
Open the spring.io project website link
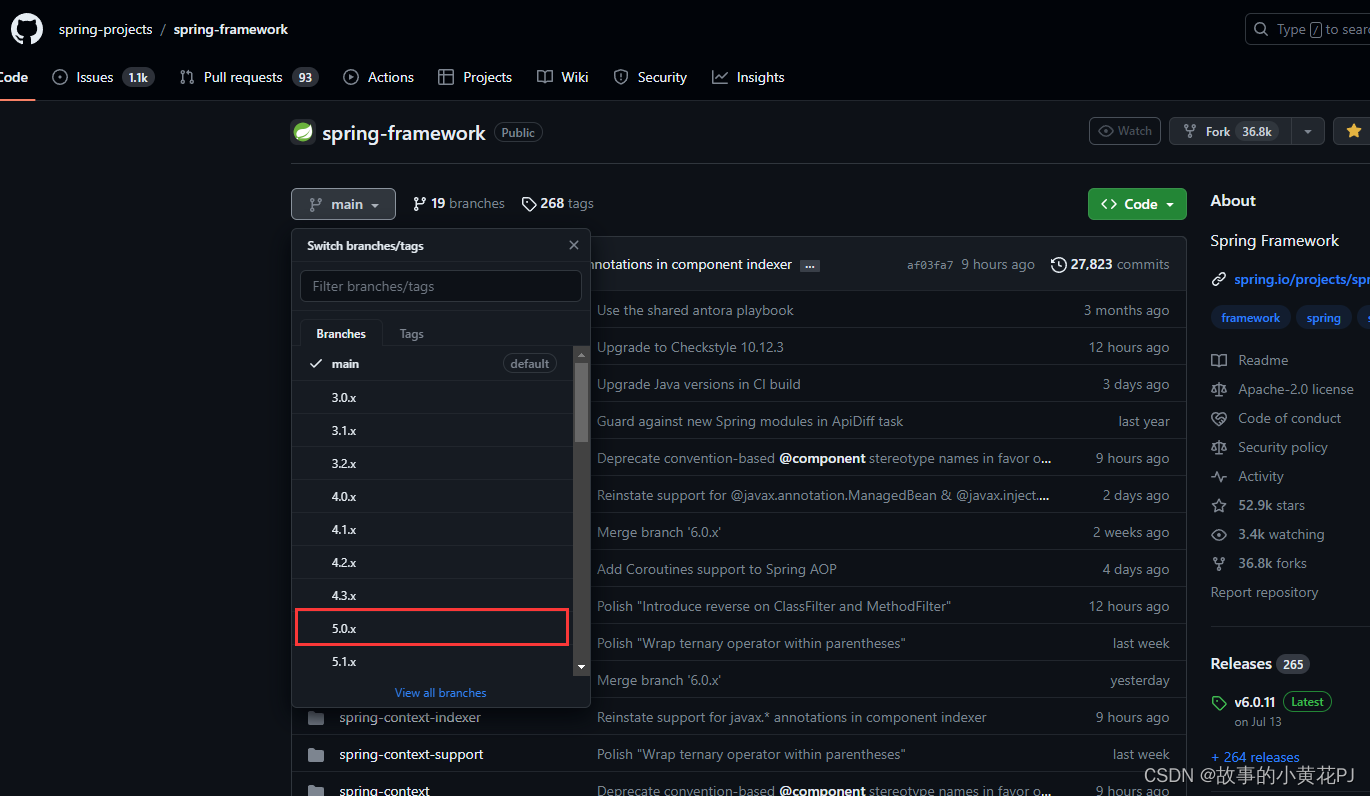coord(1301,279)
